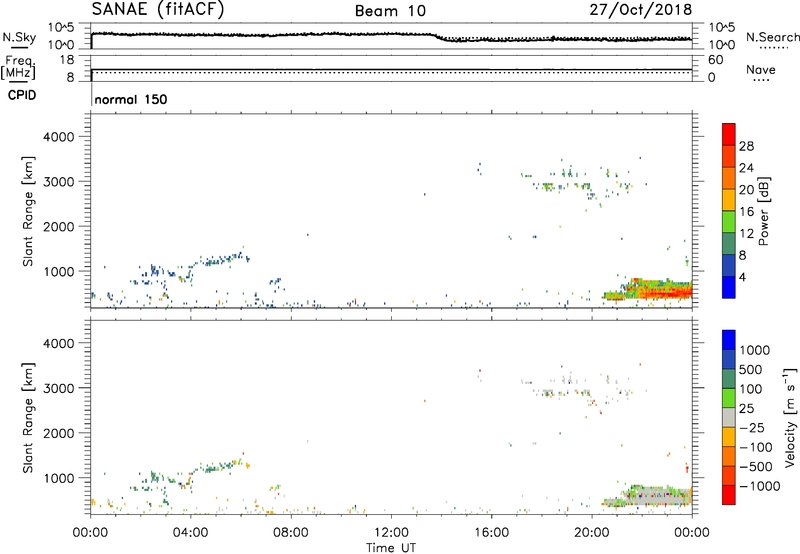Click the 'SANAE (fitACF)' title text

click(x=158, y=9)
